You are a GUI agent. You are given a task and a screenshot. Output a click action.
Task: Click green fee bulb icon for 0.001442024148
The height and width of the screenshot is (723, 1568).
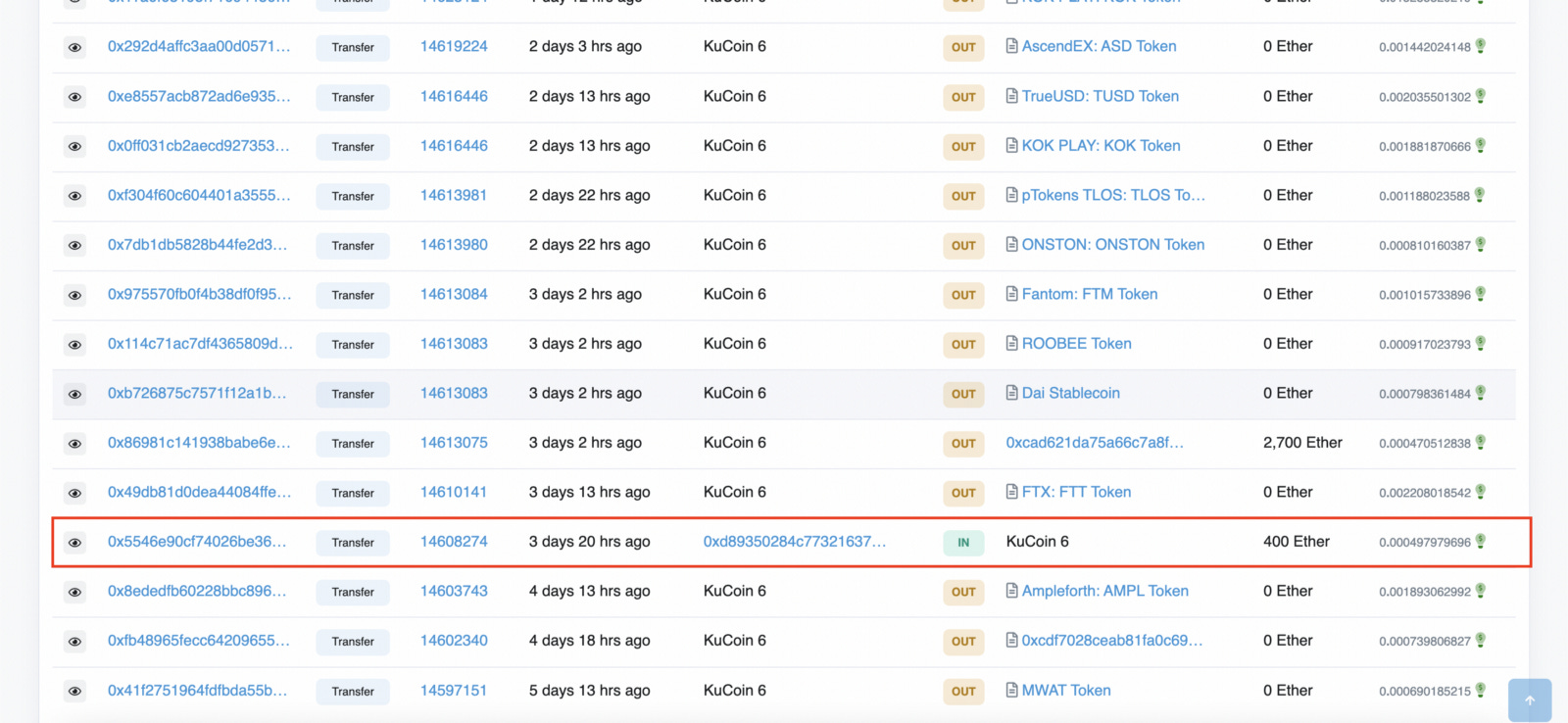tap(1481, 46)
